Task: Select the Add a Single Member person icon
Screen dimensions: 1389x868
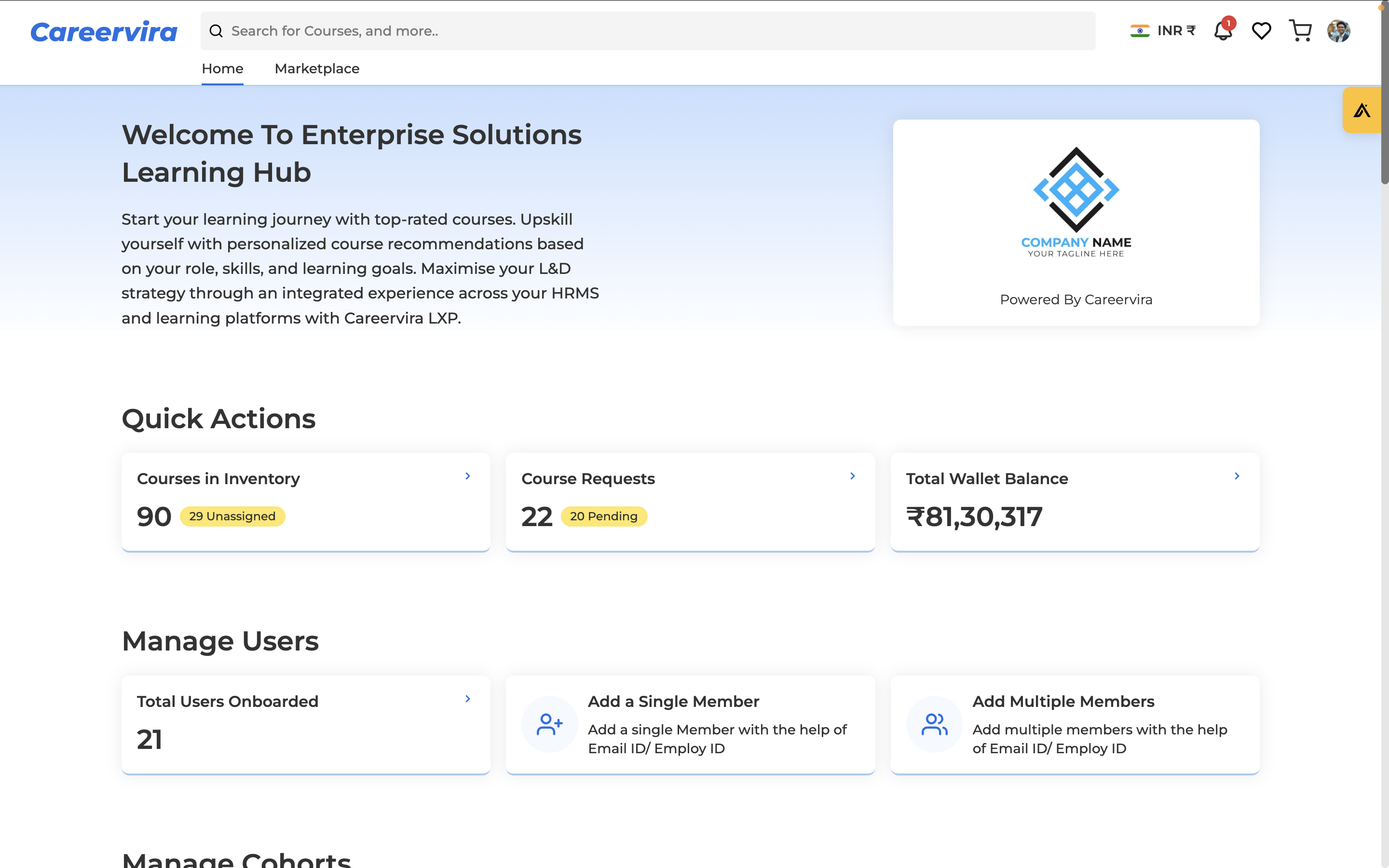Action: (x=549, y=724)
